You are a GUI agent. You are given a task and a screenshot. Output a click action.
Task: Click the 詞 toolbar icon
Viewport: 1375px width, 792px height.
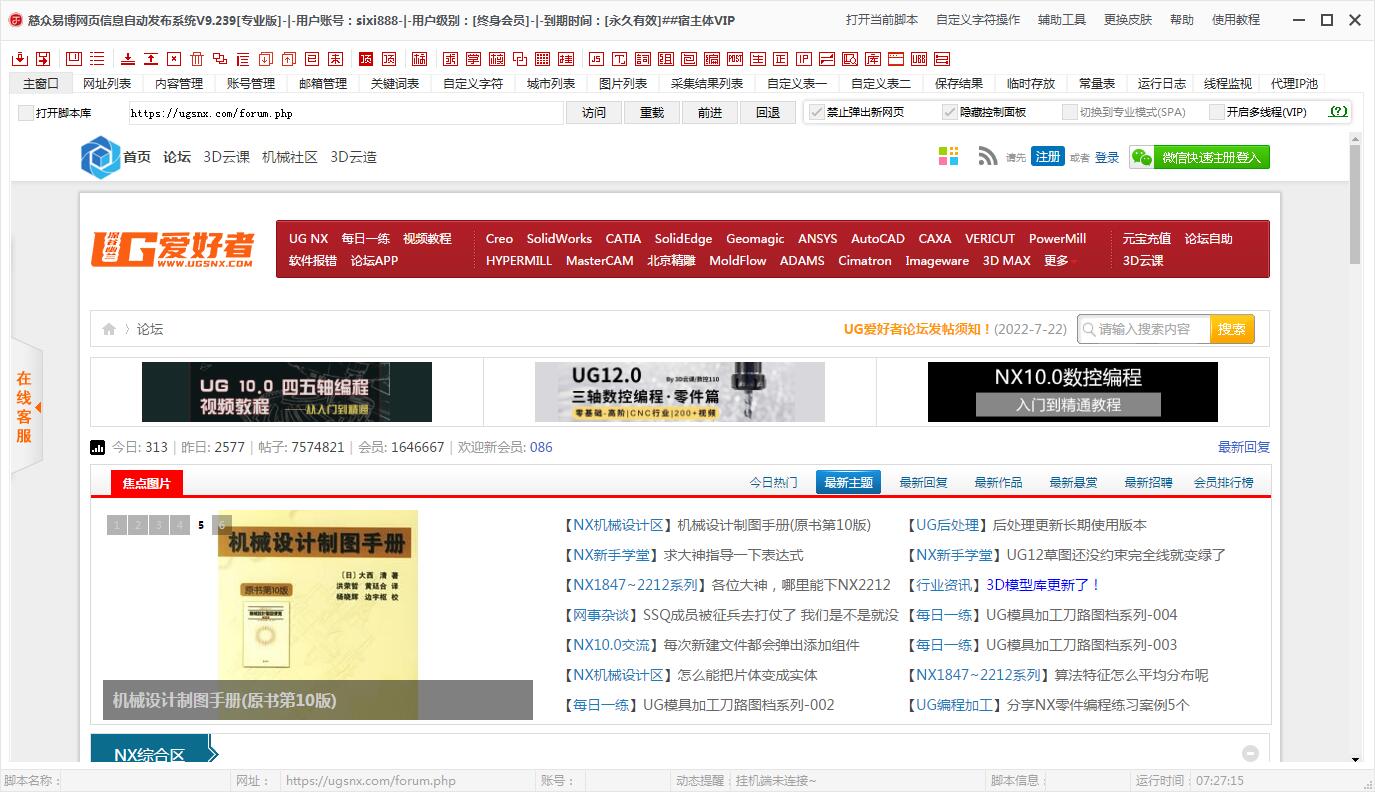(x=642, y=59)
